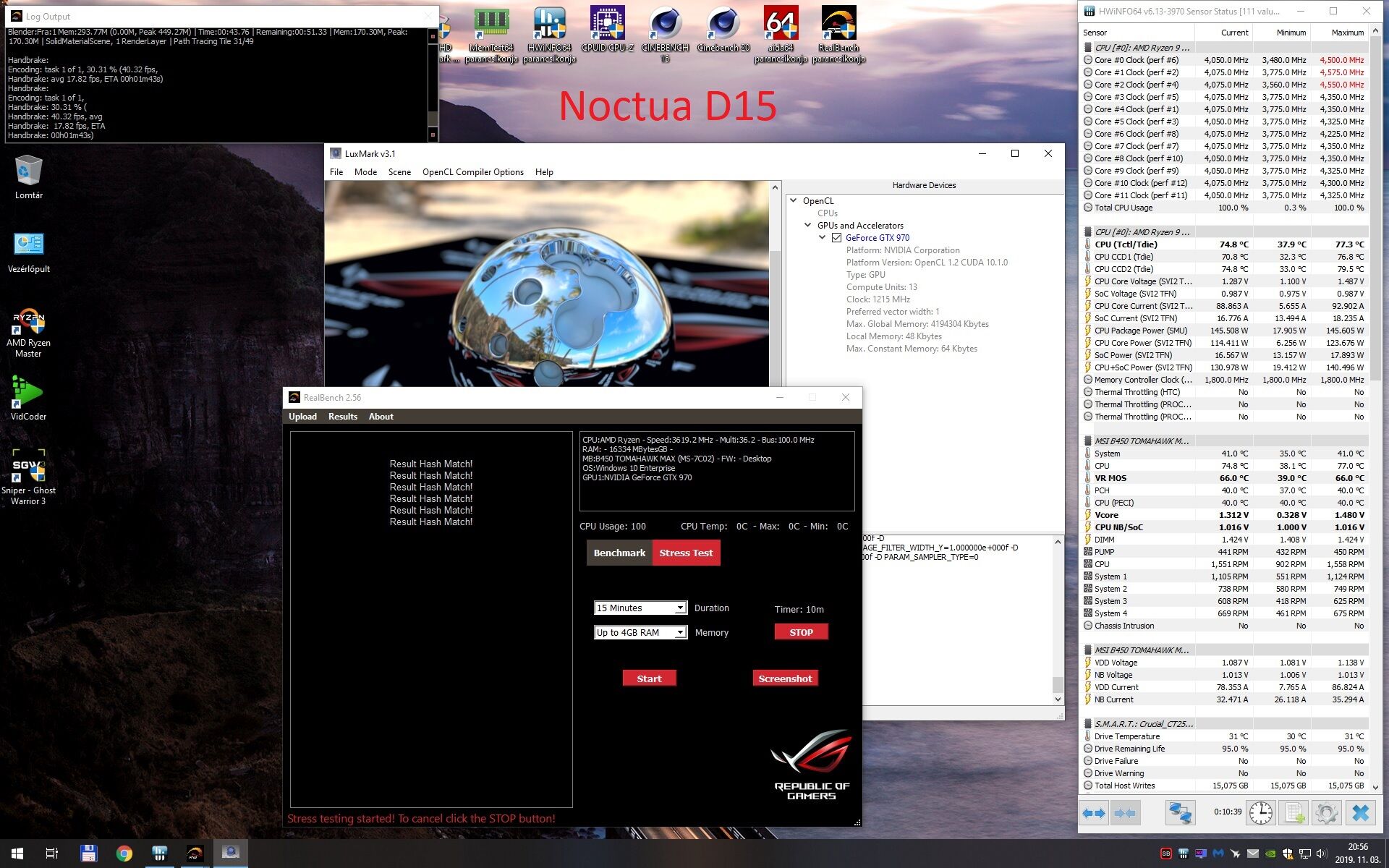Screen dimensions: 1389x868
Task: Click the Maximum column header in HWiNFO
Action: 1339,33
